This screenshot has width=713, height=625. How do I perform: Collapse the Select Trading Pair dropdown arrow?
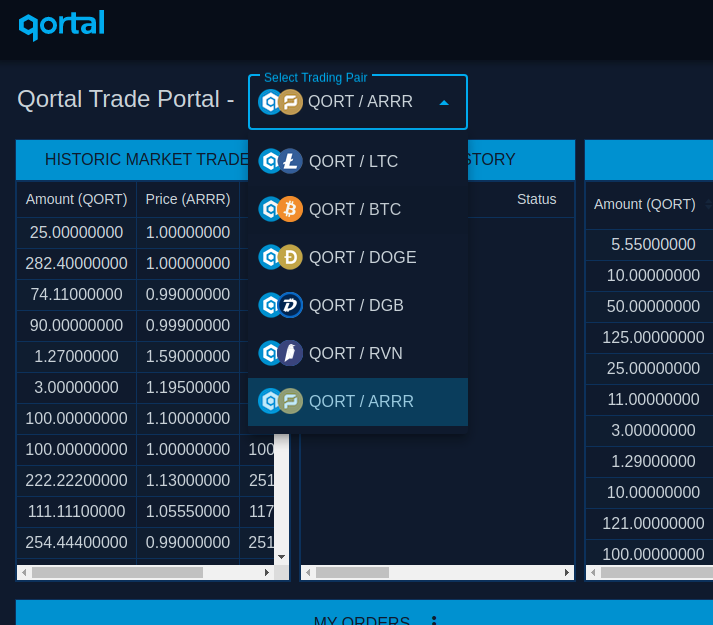point(444,103)
